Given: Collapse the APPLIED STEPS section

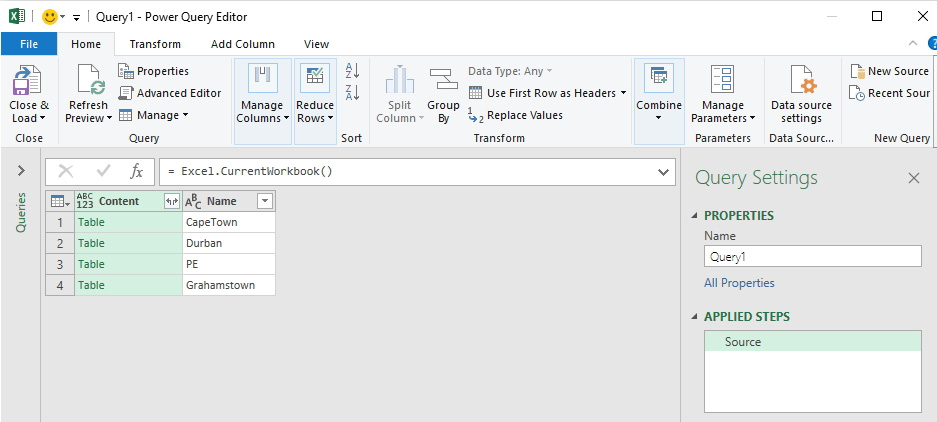Looking at the screenshot, I should click(x=694, y=317).
